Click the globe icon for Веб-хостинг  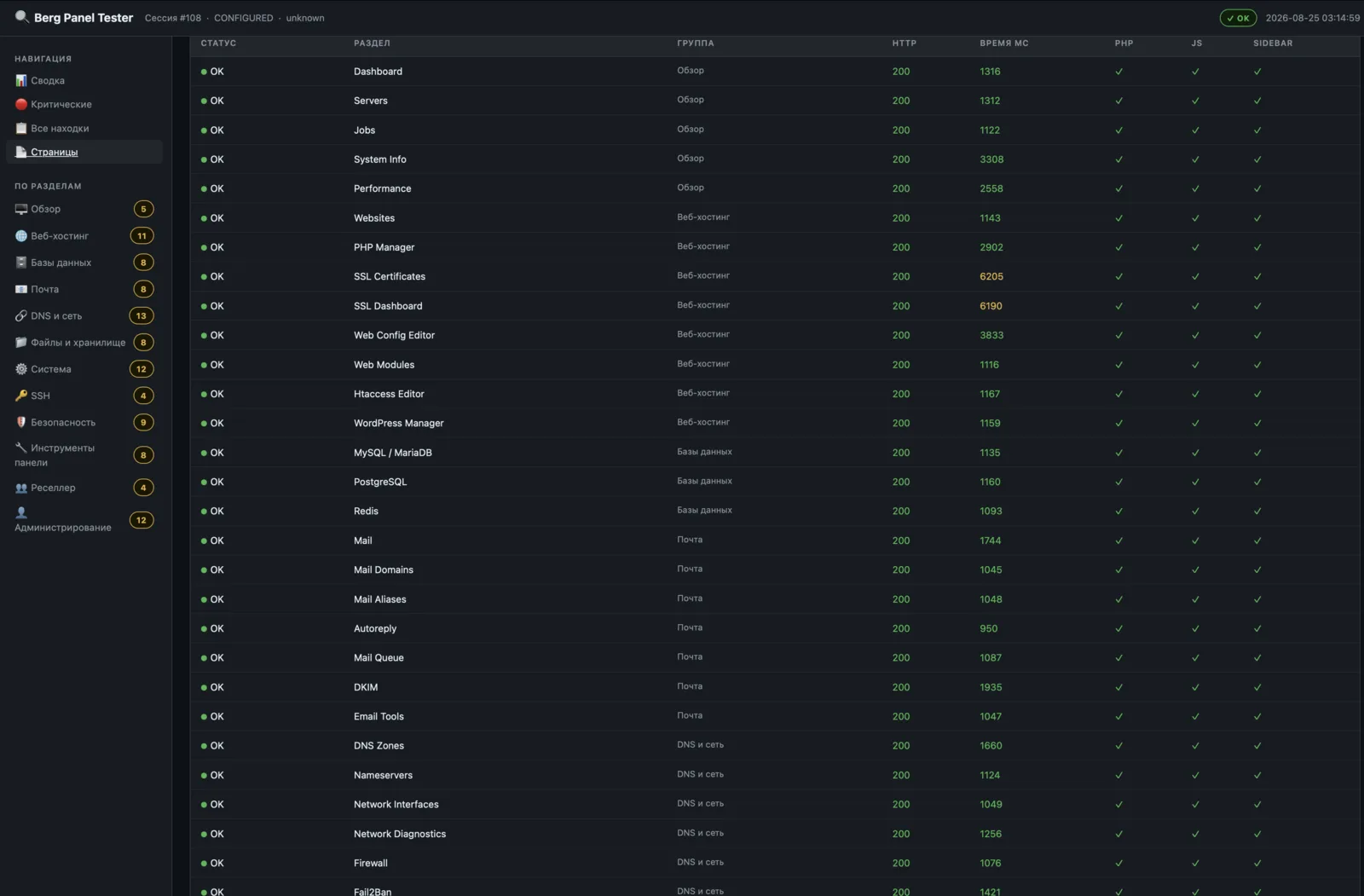click(x=21, y=236)
